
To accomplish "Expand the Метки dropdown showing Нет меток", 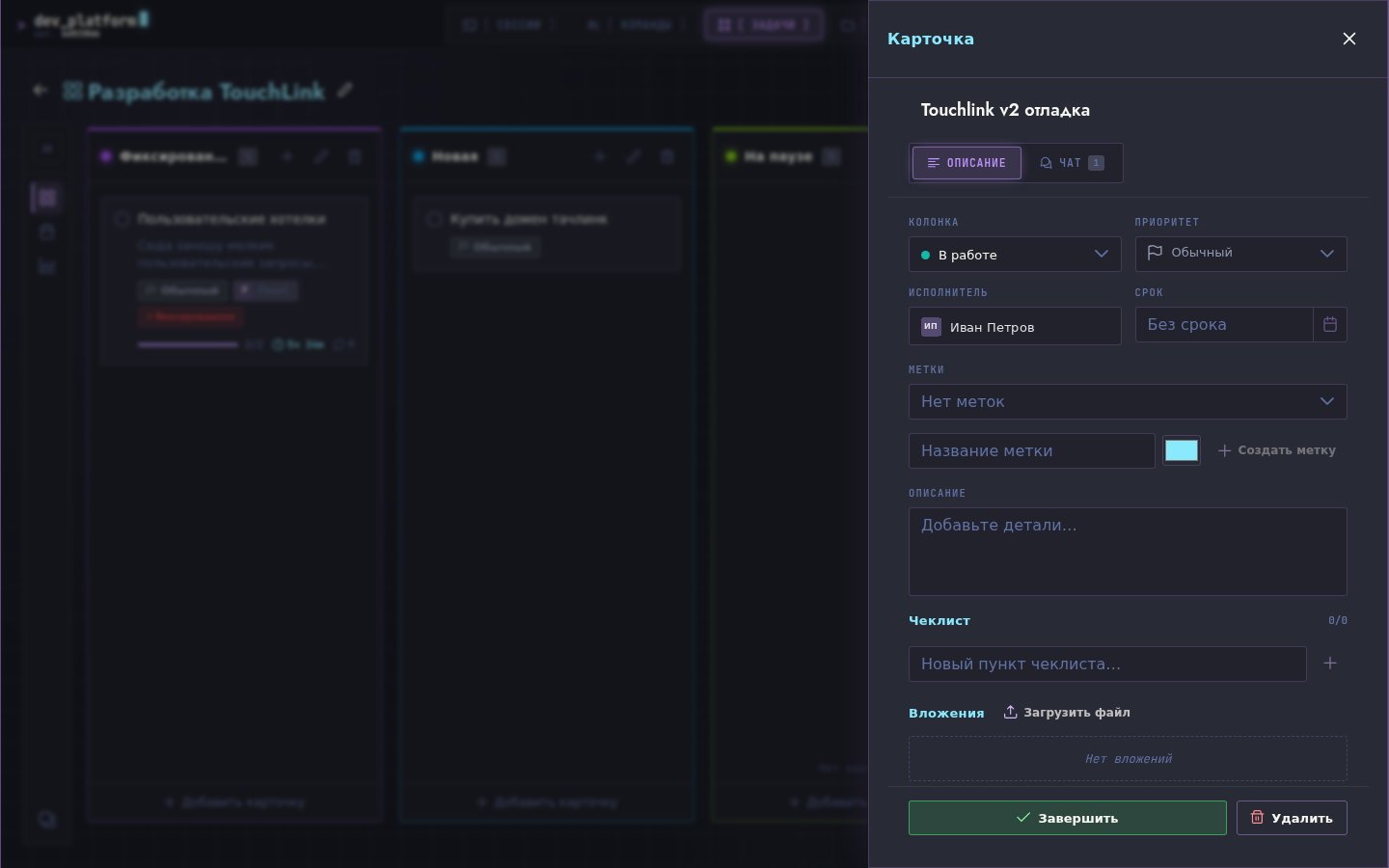I will (x=1128, y=401).
